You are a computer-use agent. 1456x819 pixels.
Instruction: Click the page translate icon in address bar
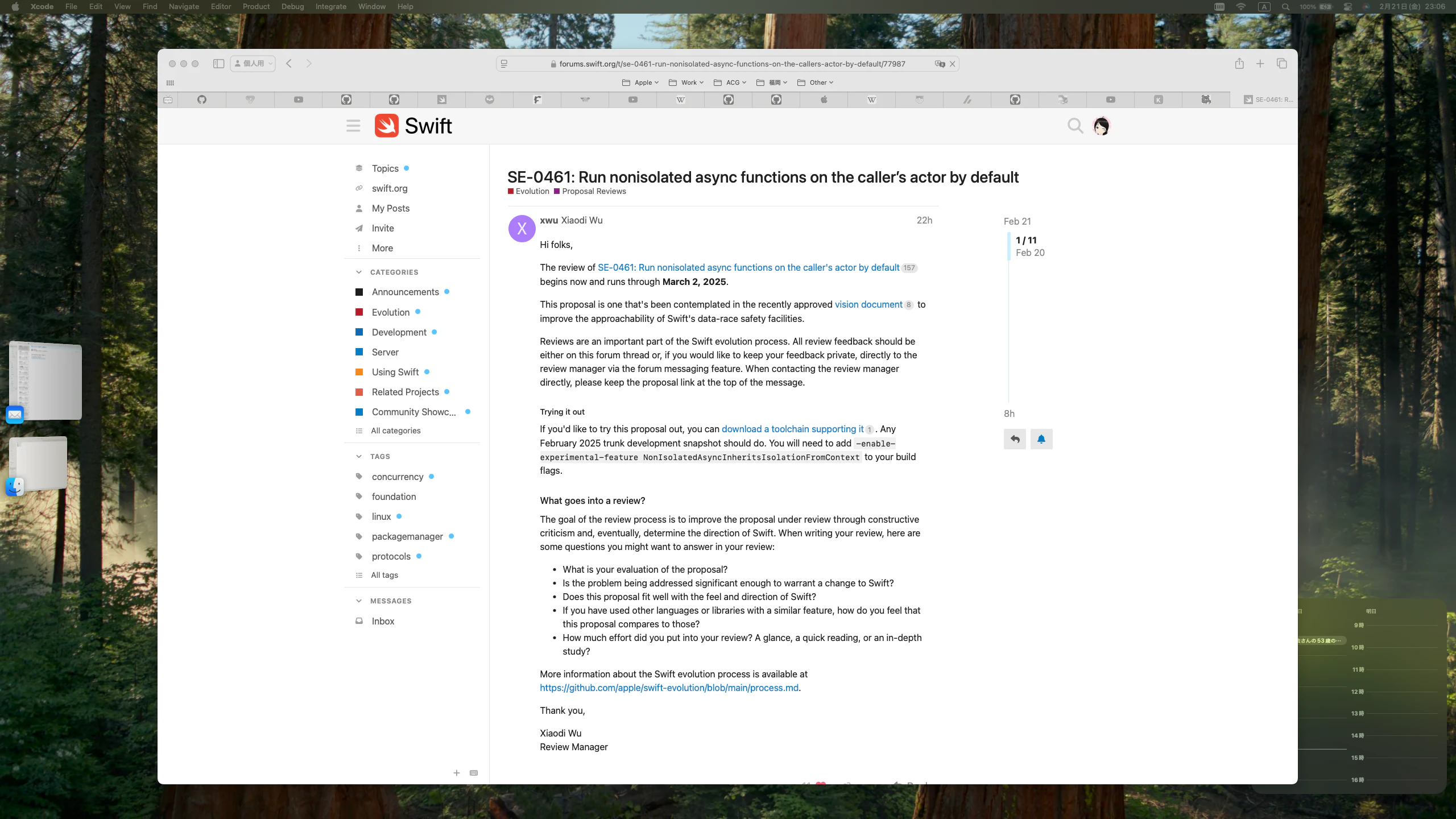(x=940, y=64)
